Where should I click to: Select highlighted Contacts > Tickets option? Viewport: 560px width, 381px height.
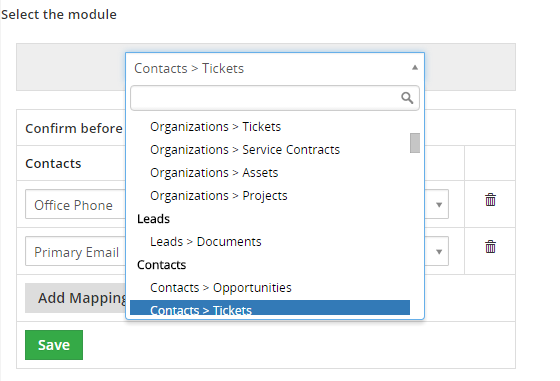[270, 307]
